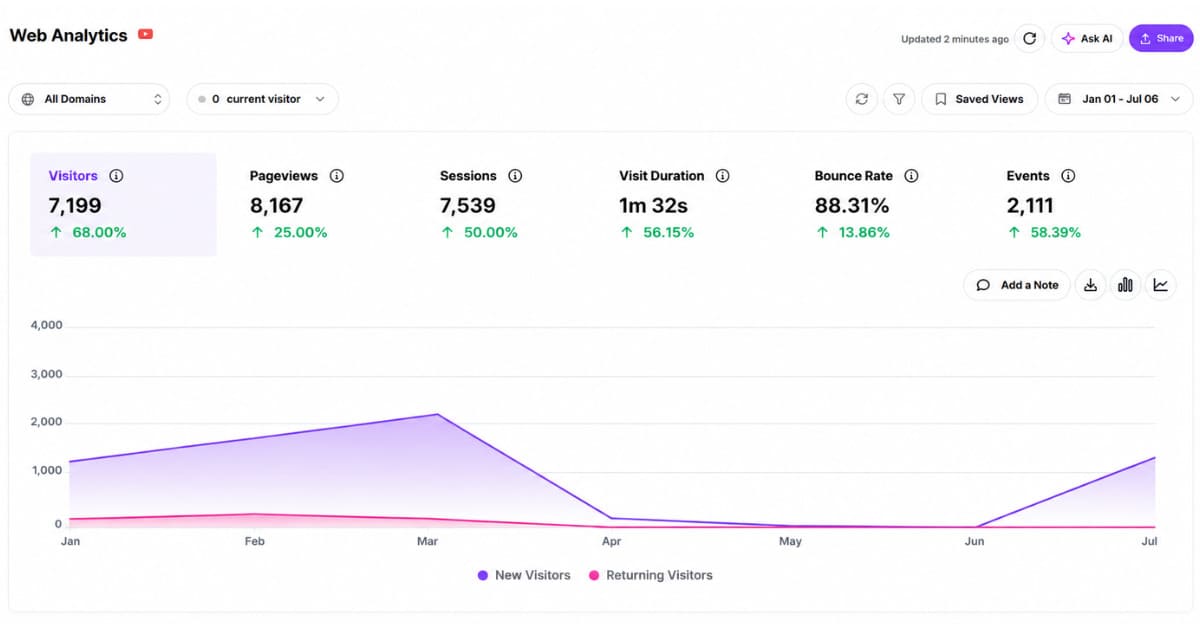Click the 68.00% visitors change
Screen dimensions: 1200x630
99,232
